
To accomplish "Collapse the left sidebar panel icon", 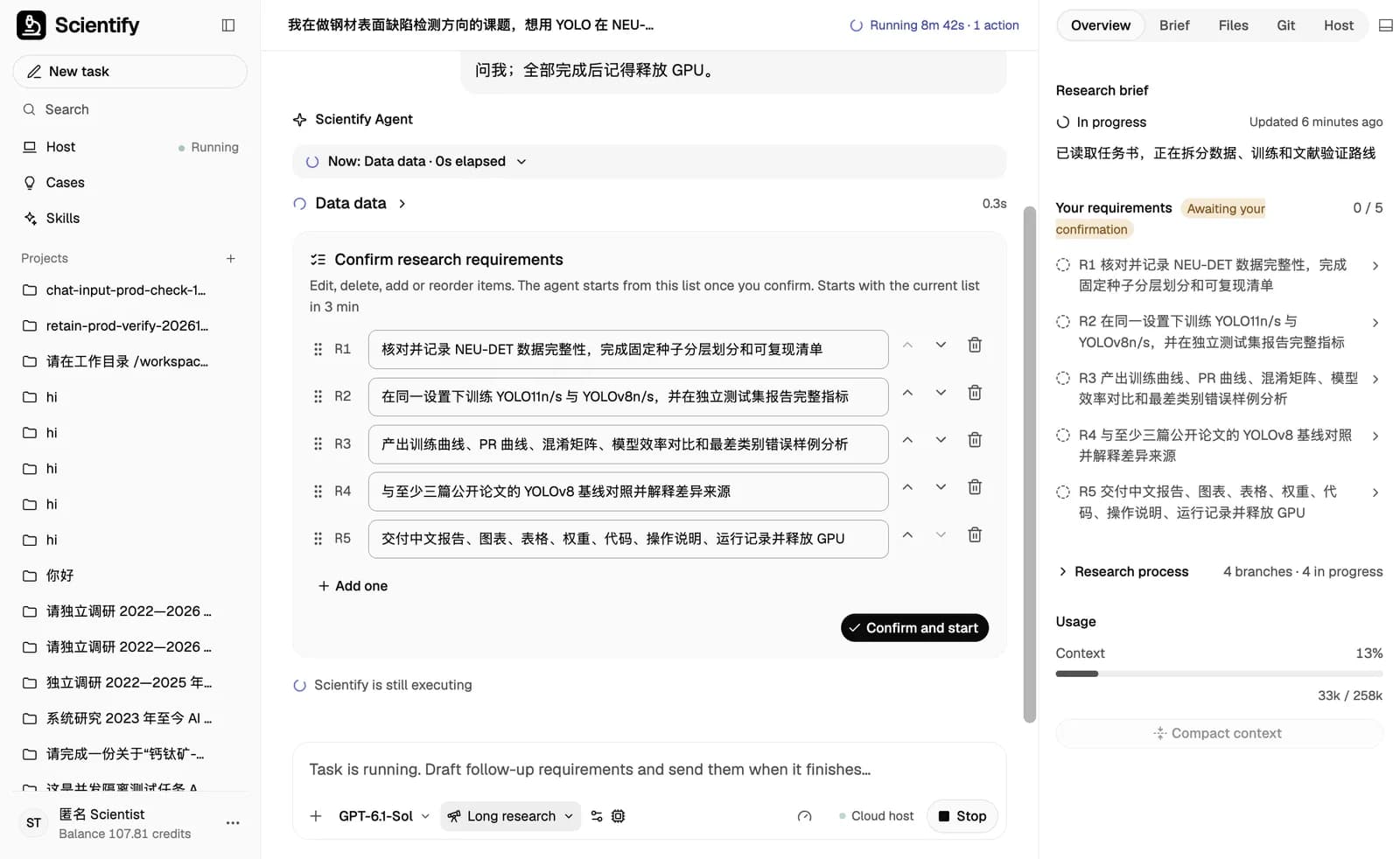I will [228, 25].
